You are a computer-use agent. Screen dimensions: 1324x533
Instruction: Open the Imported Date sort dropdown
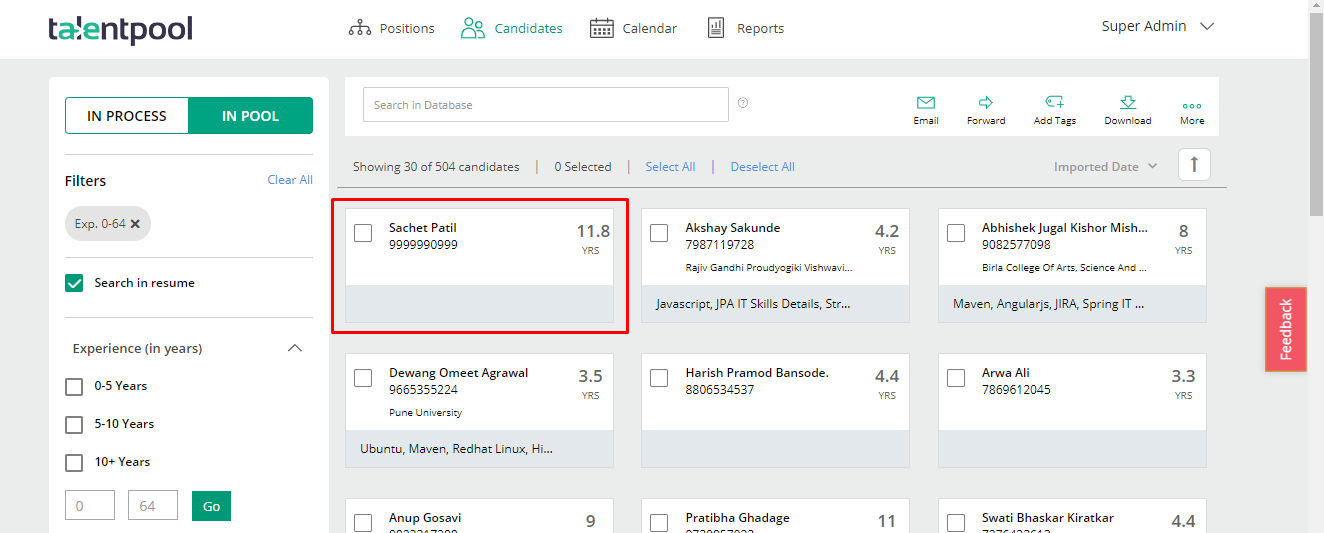pos(1105,167)
